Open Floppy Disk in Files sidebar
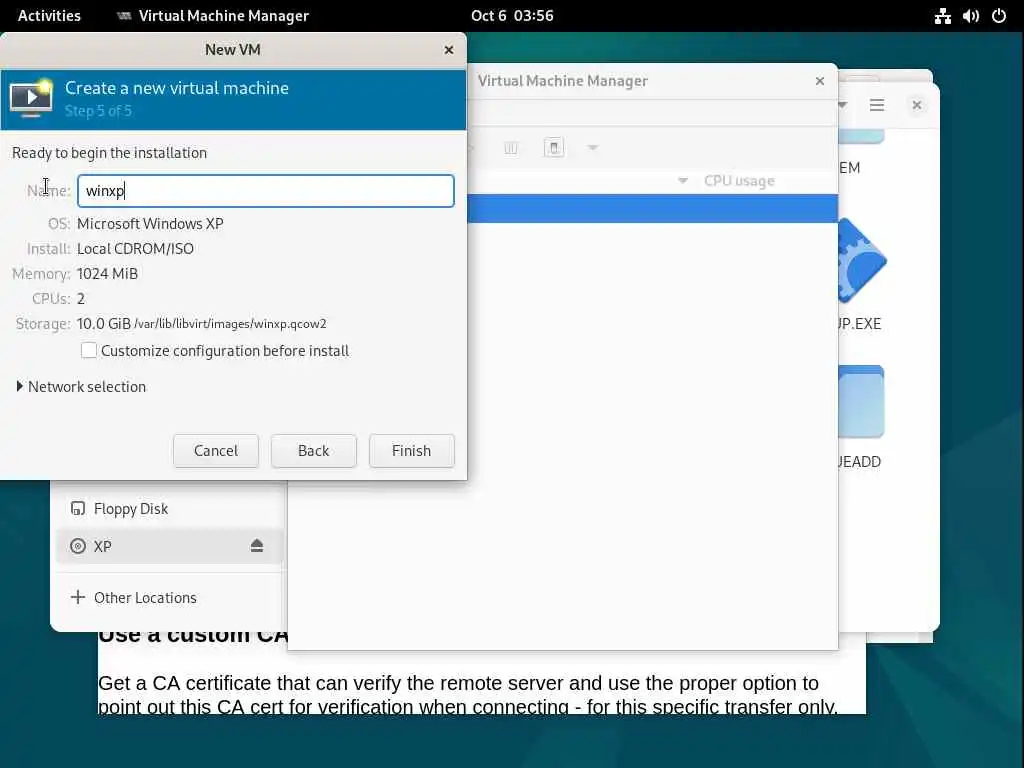This screenshot has height=768, width=1024. tap(168, 509)
